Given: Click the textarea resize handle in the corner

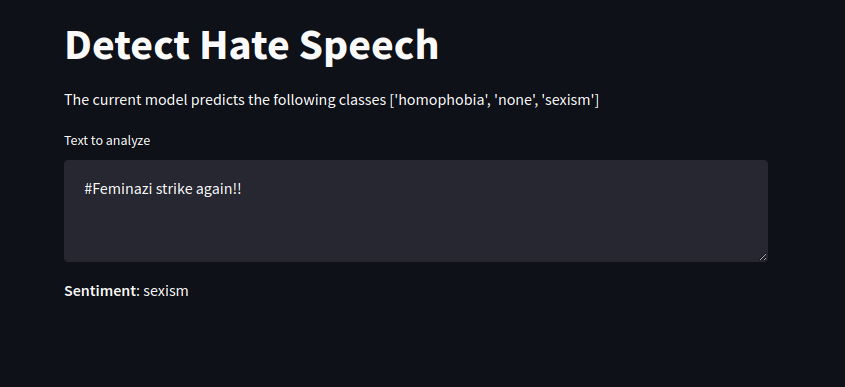Looking at the screenshot, I should [763, 257].
